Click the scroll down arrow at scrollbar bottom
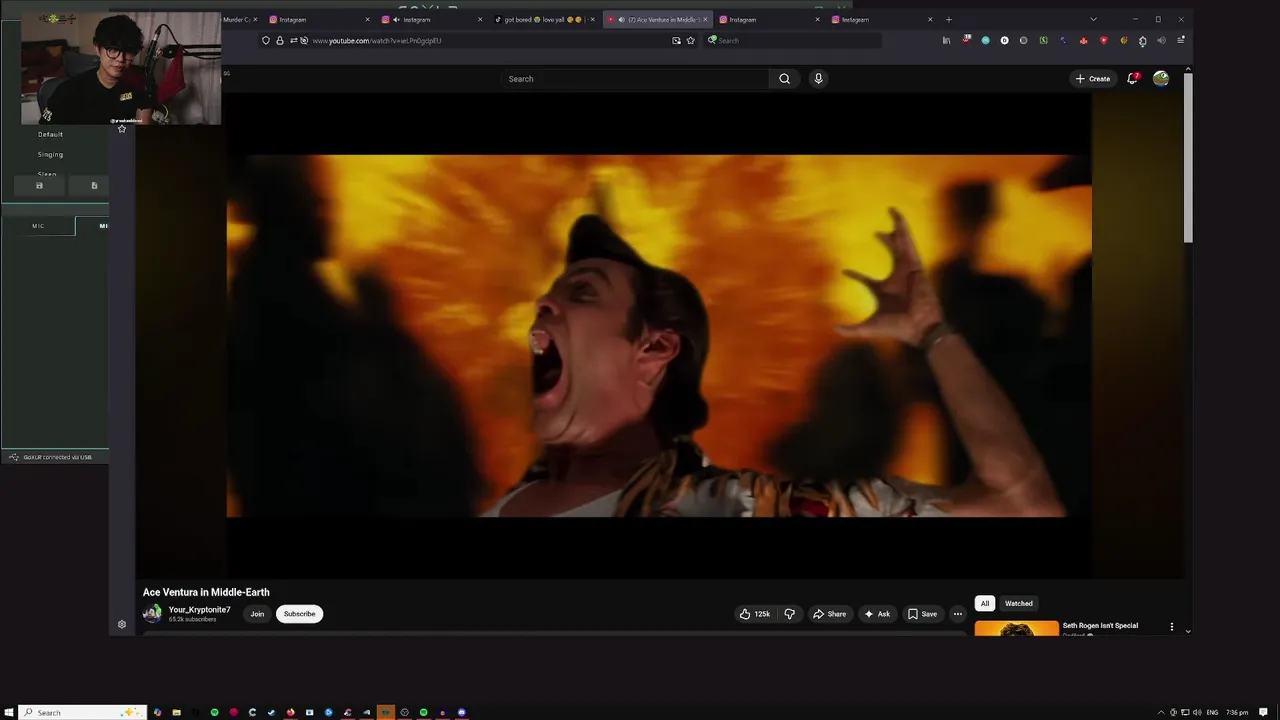This screenshot has height=720, width=1280. (x=1188, y=631)
